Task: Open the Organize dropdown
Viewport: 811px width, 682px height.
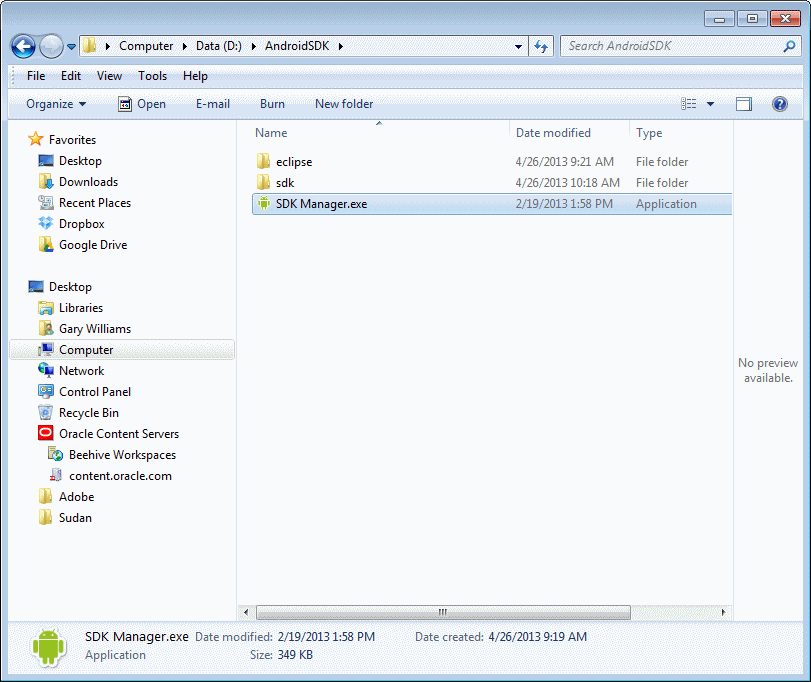Action: 56,104
